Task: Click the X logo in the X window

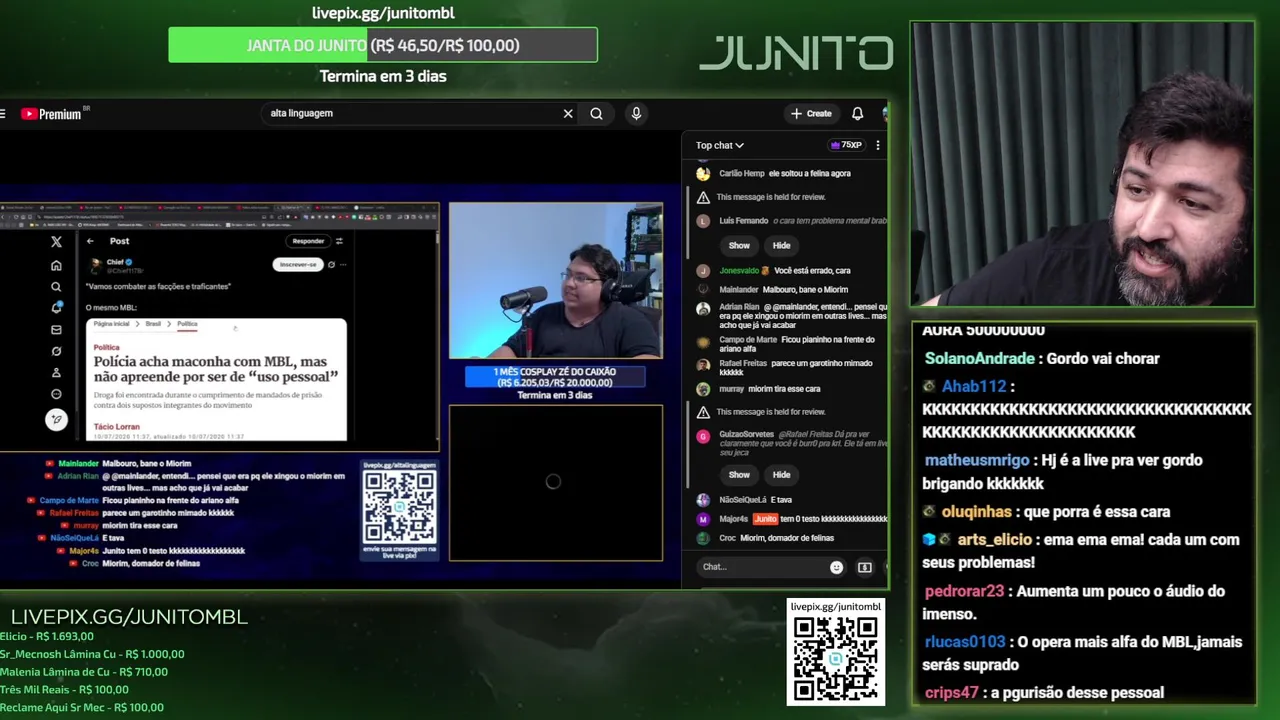Action: click(x=56, y=242)
